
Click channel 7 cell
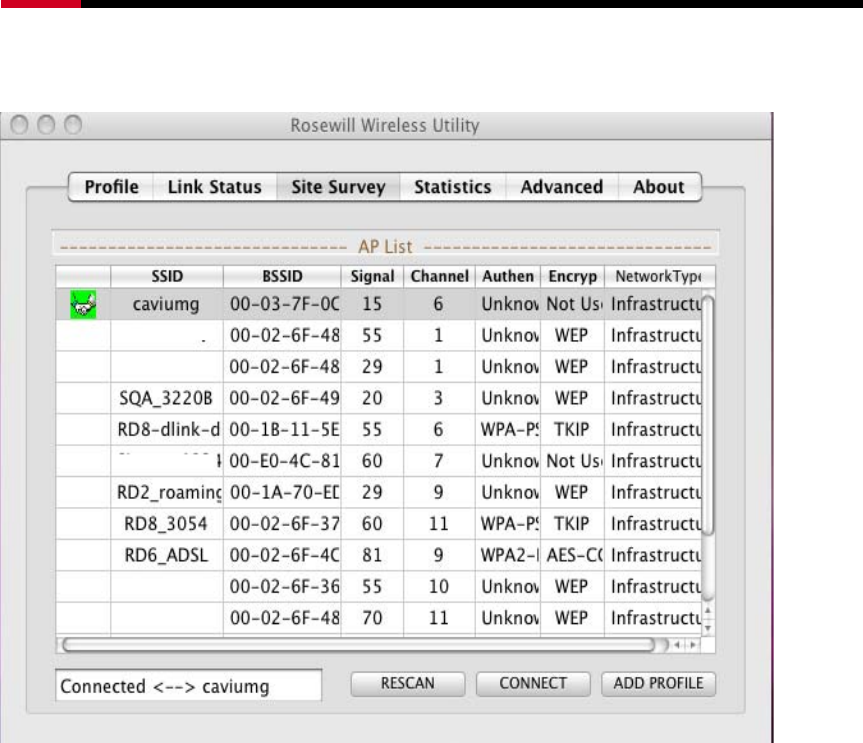(x=439, y=461)
